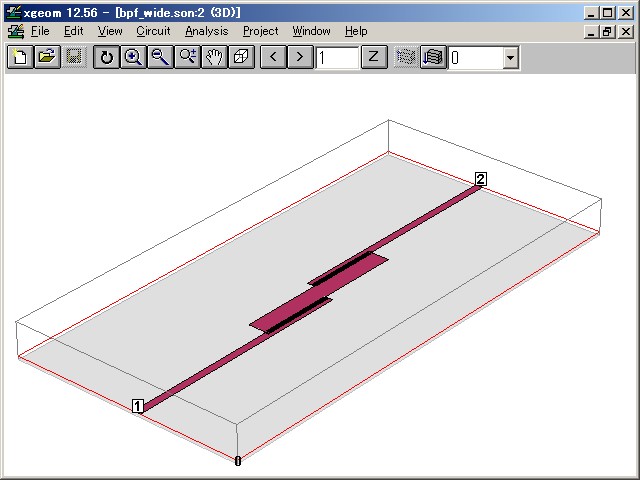Close the bpf_wide.son document window
The height and width of the screenshot is (480, 640).
click(626, 32)
